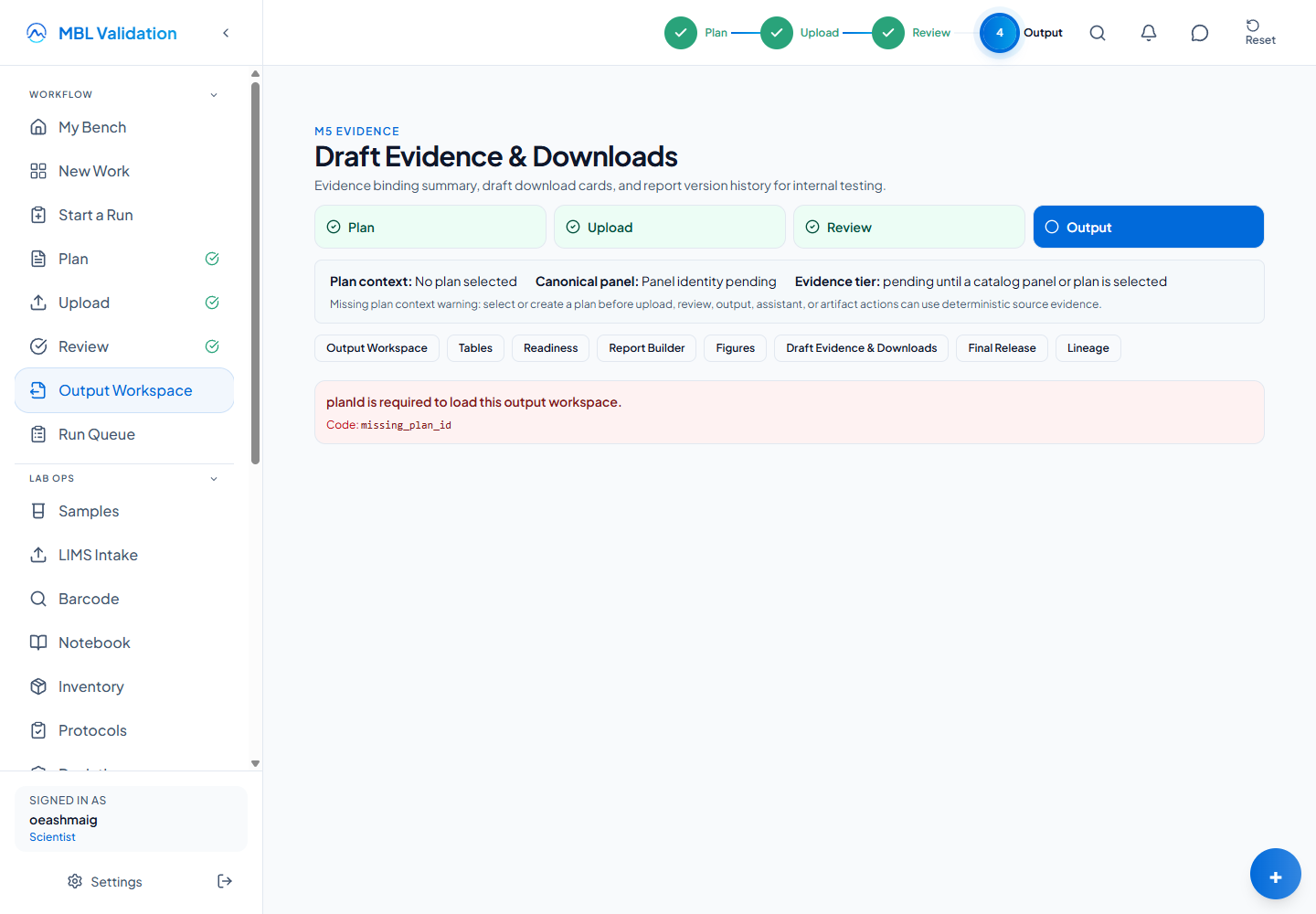
Task: Click the LIMS Intake upload icon
Action: (x=38, y=555)
